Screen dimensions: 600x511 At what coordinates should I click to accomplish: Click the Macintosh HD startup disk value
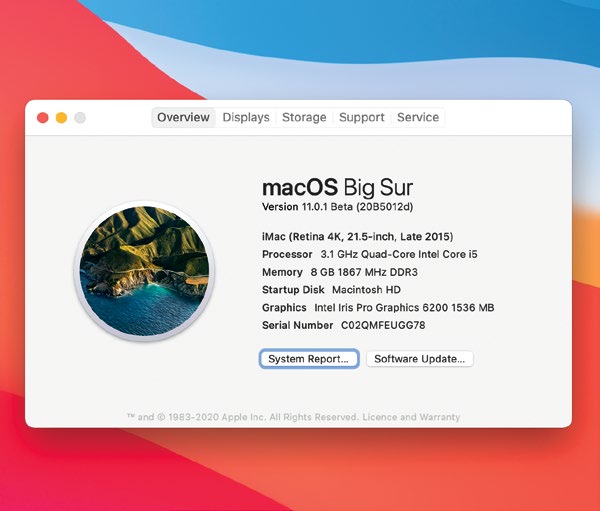[x=366, y=290]
